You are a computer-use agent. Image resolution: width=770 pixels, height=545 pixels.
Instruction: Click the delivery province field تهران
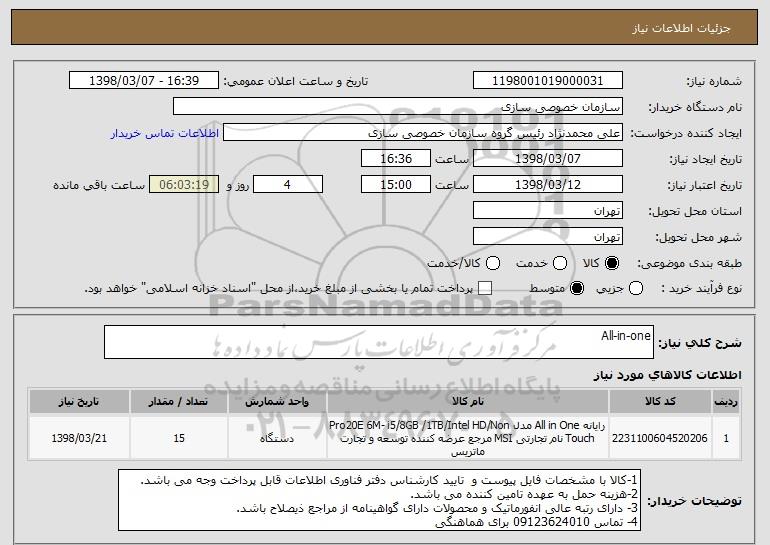[x=548, y=211]
